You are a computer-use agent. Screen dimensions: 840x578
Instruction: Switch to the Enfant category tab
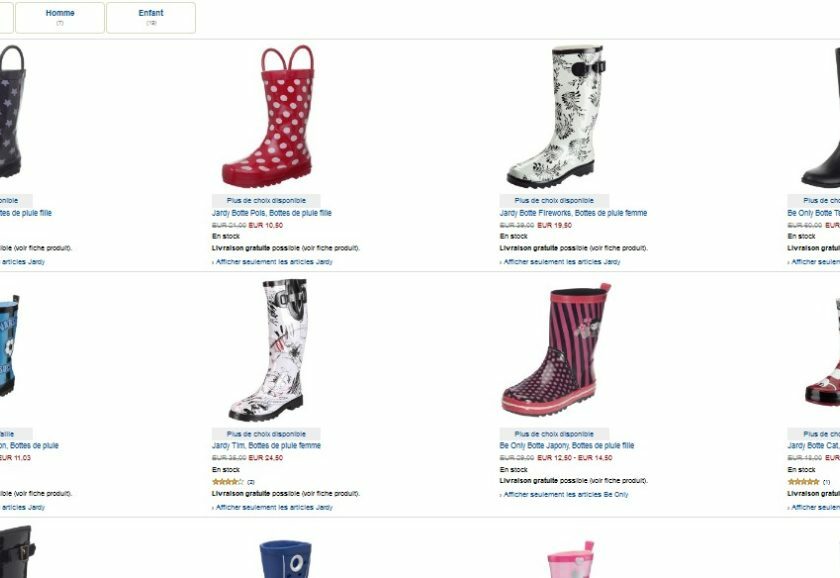pos(151,17)
